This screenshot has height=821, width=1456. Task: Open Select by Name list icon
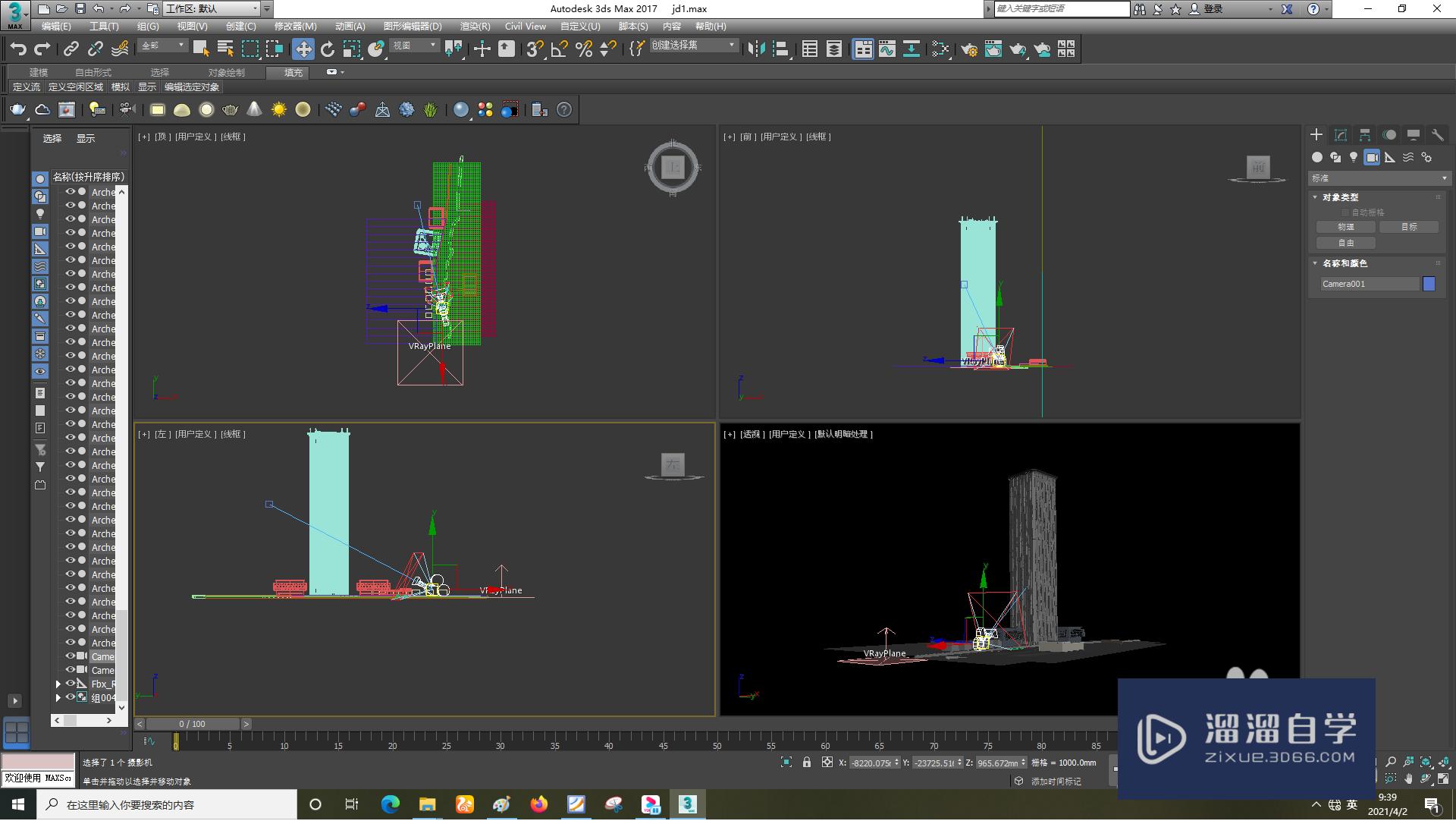coord(225,49)
